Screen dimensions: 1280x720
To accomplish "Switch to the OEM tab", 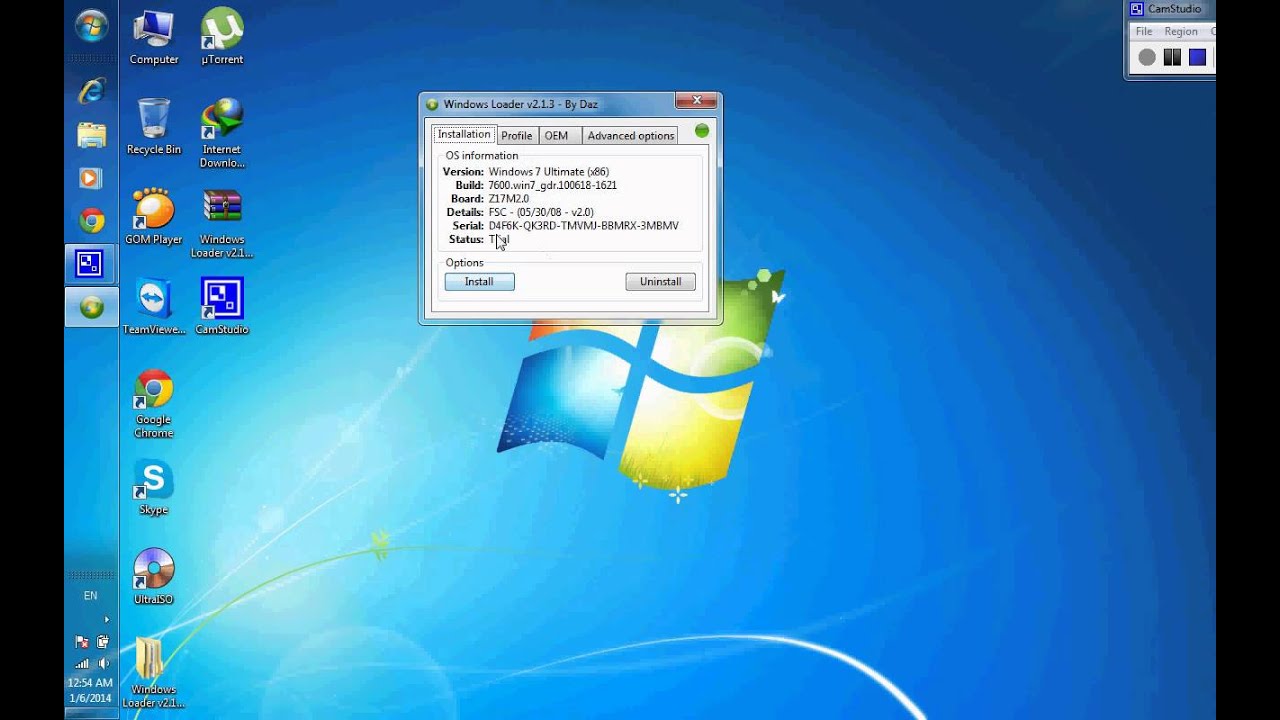I will pyautogui.click(x=556, y=135).
